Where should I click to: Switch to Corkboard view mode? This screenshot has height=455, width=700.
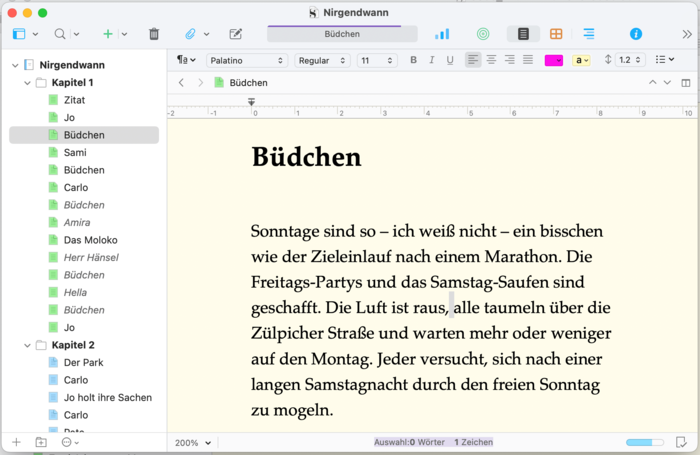click(x=556, y=34)
